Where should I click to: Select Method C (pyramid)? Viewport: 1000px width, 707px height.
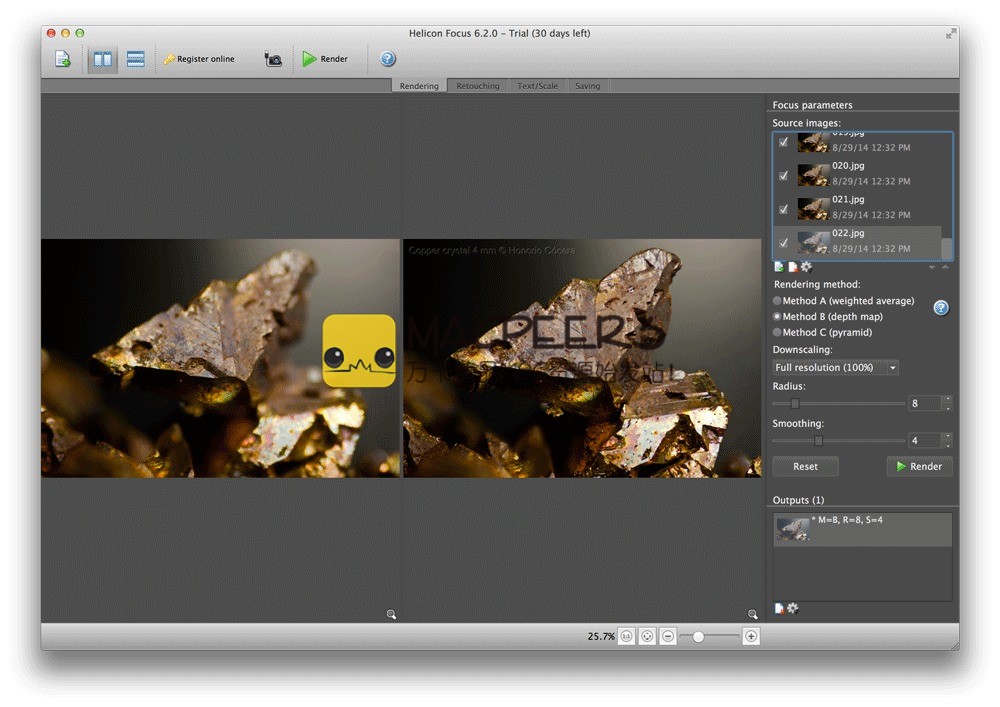[x=778, y=333]
